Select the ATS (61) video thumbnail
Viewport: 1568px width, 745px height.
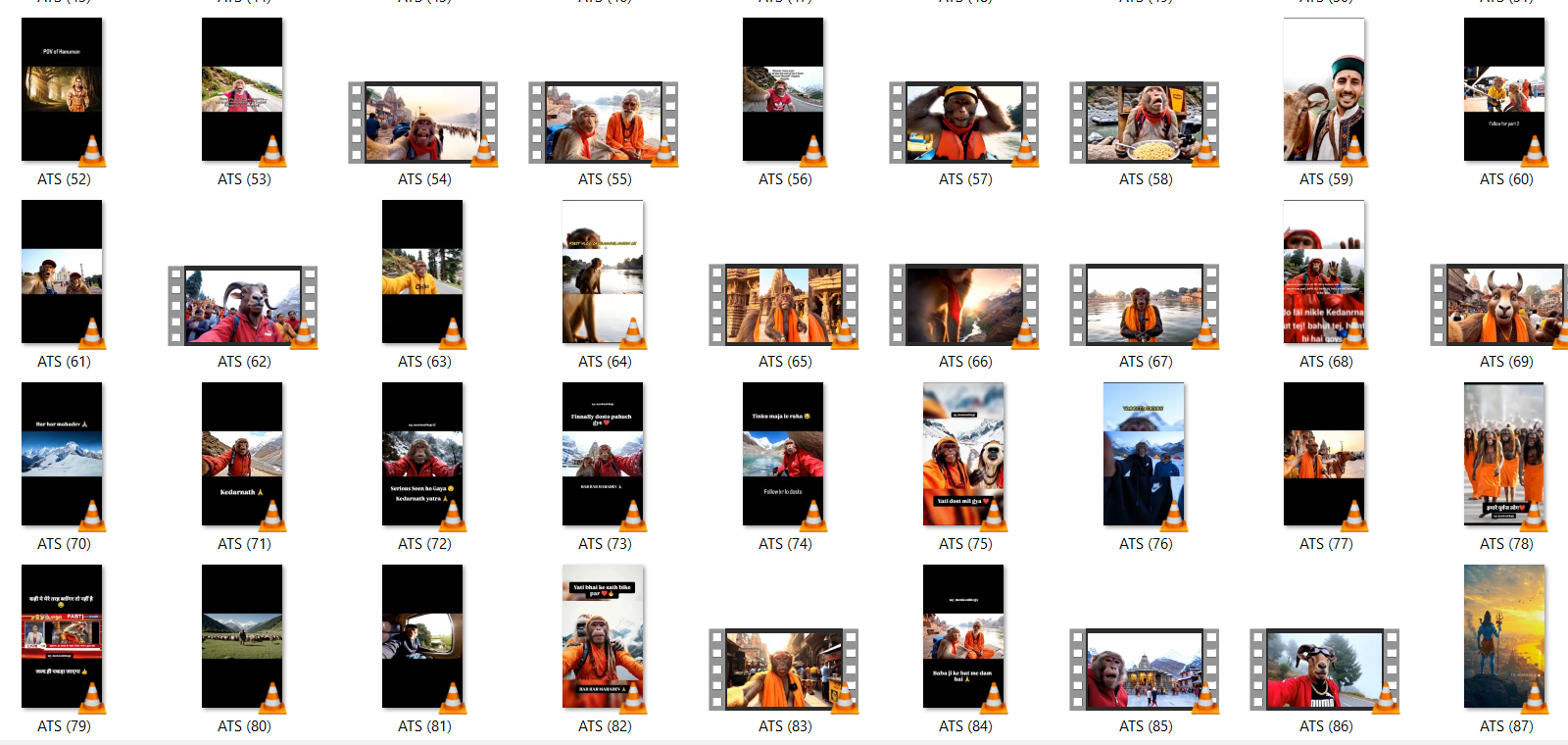pos(62,272)
